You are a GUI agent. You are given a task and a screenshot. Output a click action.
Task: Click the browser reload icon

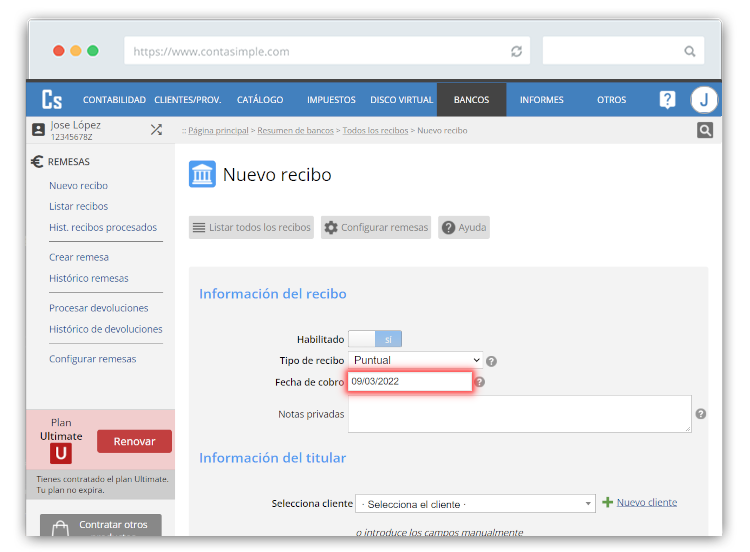click(516, 51)
